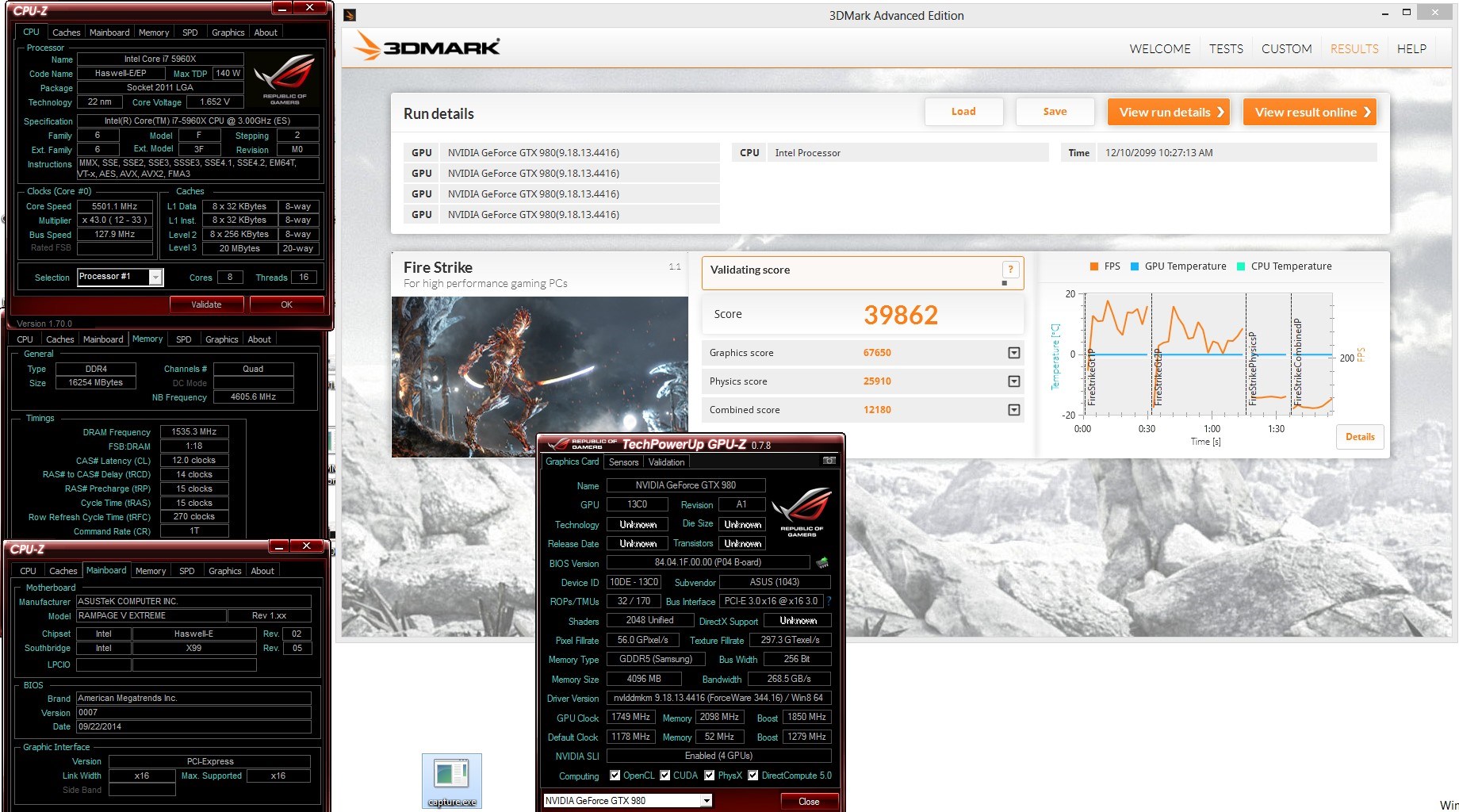Click the ROG logo in the CPU-Z CPU tab
Viewport: 1459px width, 812px height.
(x=285, y=78)
